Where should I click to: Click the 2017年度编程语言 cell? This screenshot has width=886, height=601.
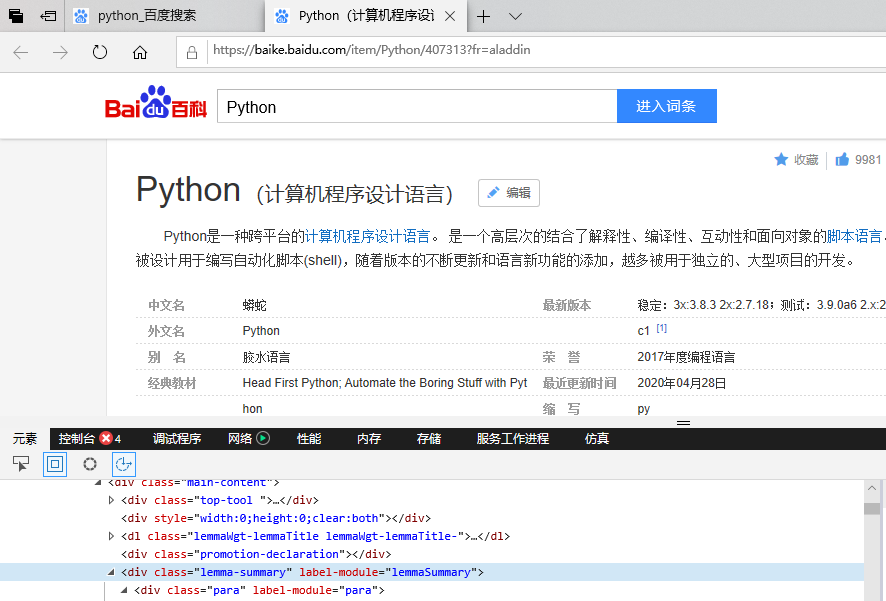pos(686,358)
